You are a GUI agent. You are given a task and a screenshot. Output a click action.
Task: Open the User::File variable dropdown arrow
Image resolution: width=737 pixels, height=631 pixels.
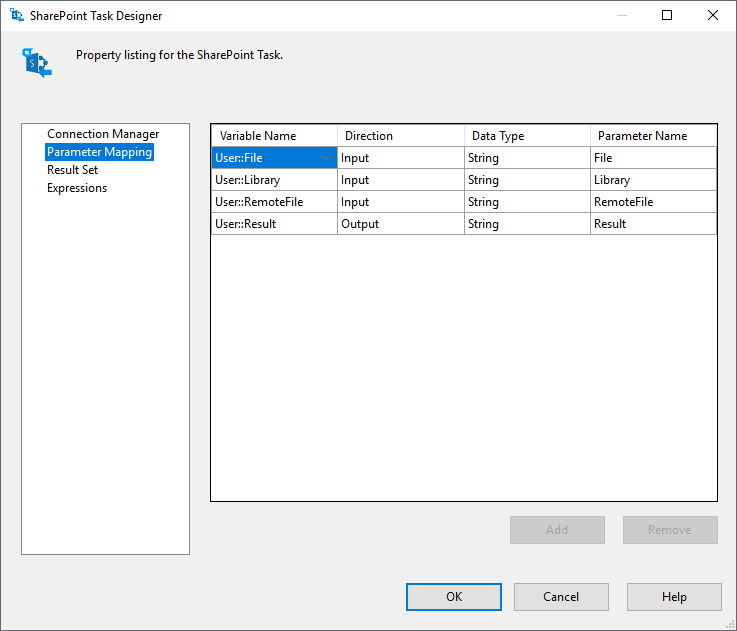point(326,158)
